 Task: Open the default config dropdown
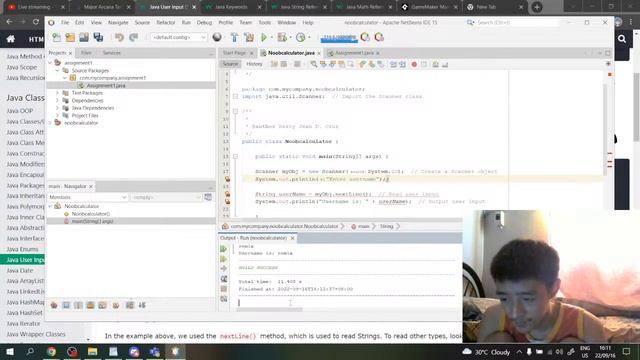point(179,38)
